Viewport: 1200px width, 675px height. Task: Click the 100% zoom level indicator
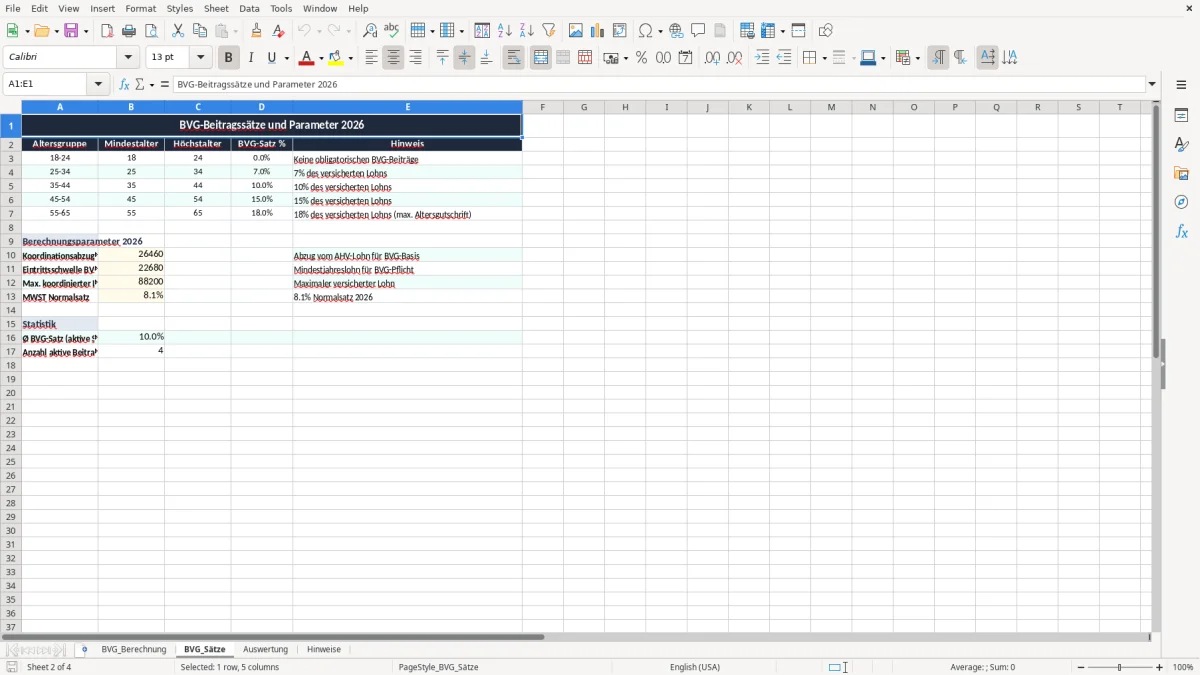pyautogui.click(x=1182, y=667)
